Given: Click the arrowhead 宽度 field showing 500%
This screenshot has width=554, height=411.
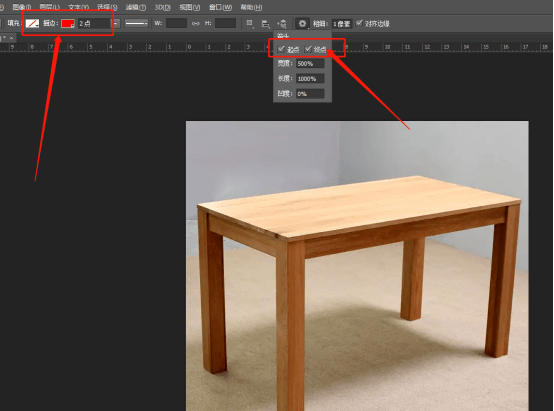Looking at the screenshot, I should tap(310, 64).
